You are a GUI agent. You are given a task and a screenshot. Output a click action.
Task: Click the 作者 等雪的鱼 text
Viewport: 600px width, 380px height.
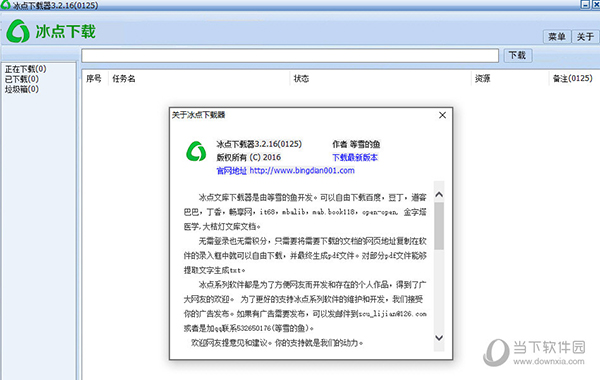tap(356, 144)
